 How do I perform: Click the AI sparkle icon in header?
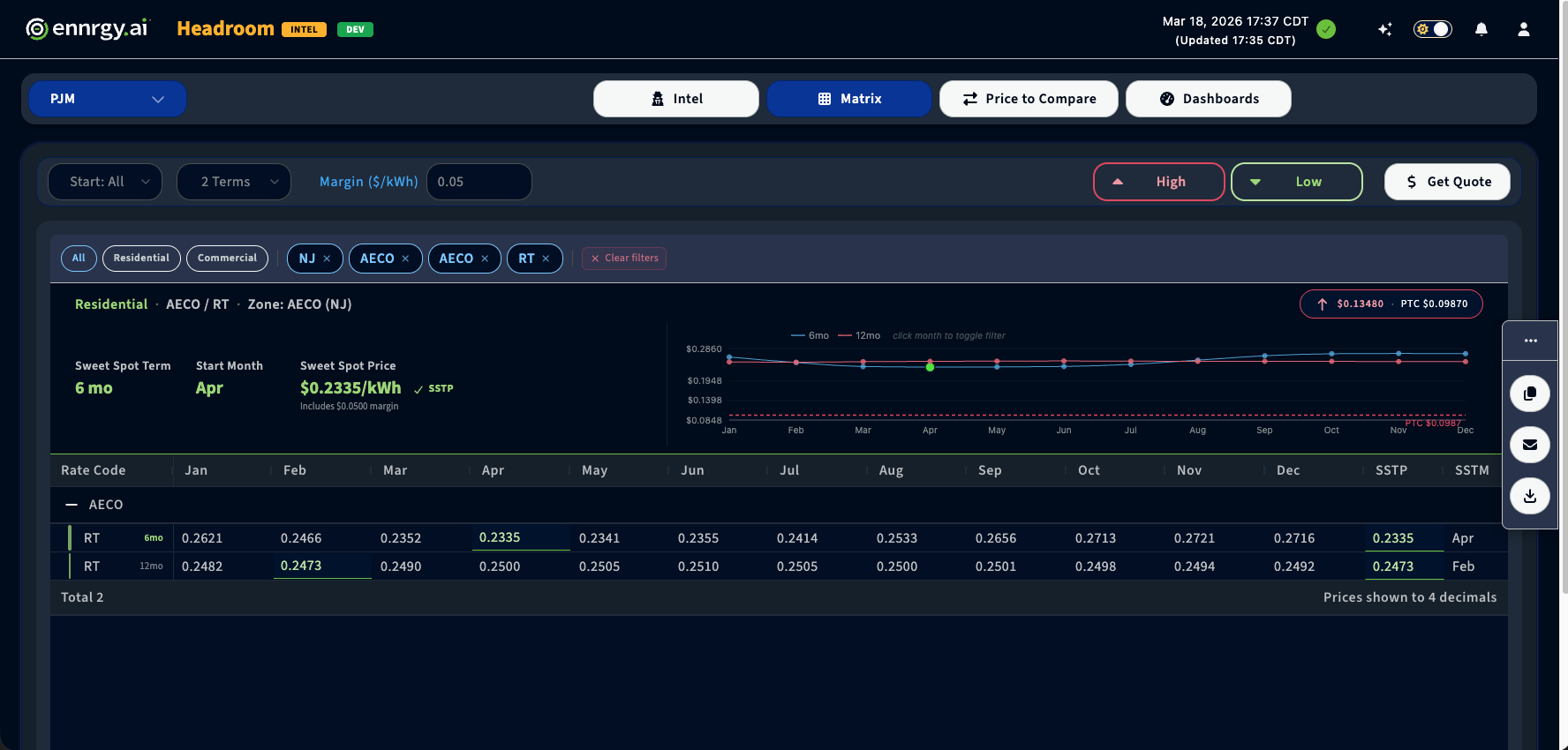coord(1384,29)
